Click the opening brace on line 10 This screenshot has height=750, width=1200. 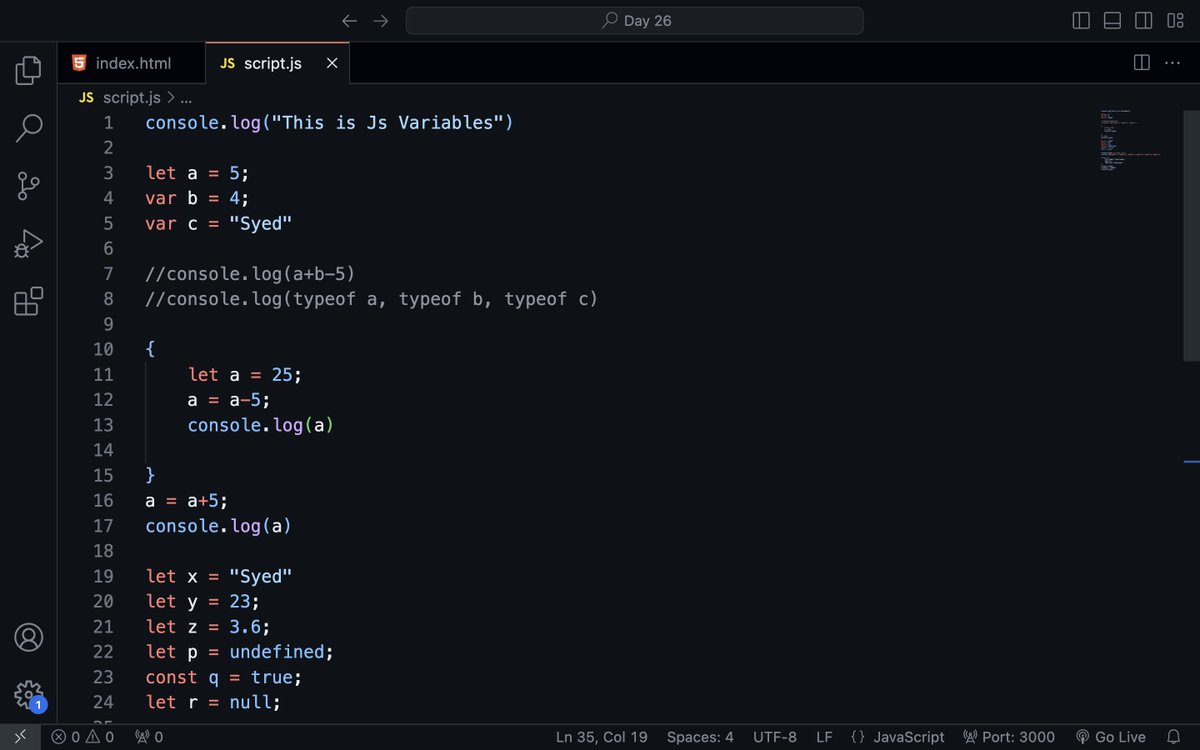pyautogui.click(x=150, y=349)
